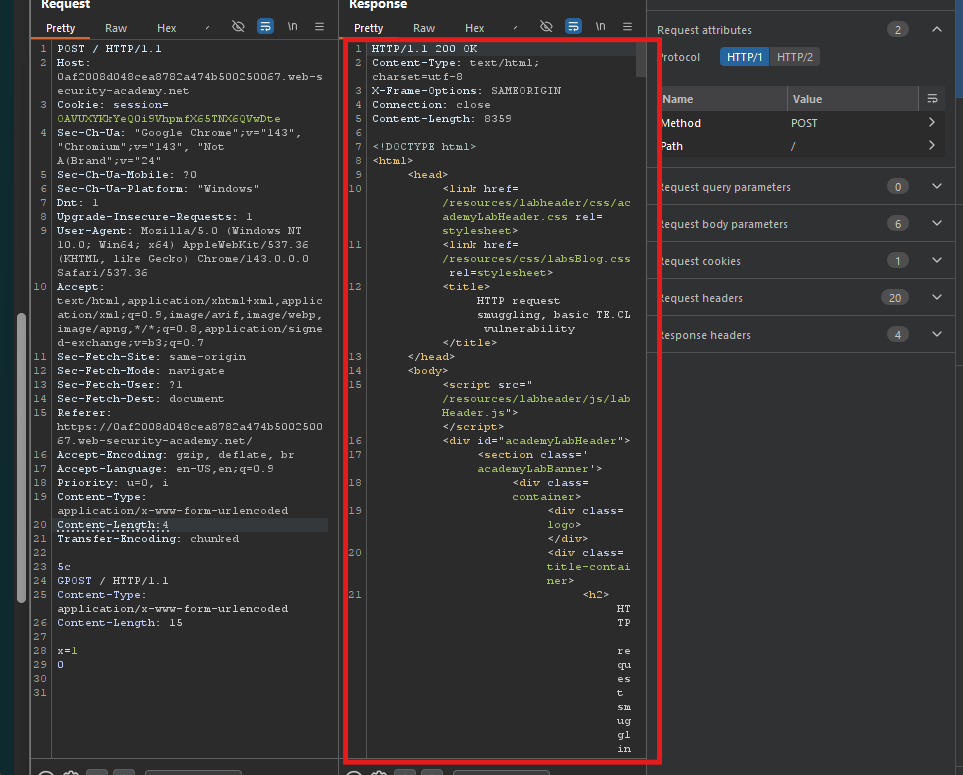Click the column wrap icon beside Value header
Screen dimensions: 963x775
[932, 99]
